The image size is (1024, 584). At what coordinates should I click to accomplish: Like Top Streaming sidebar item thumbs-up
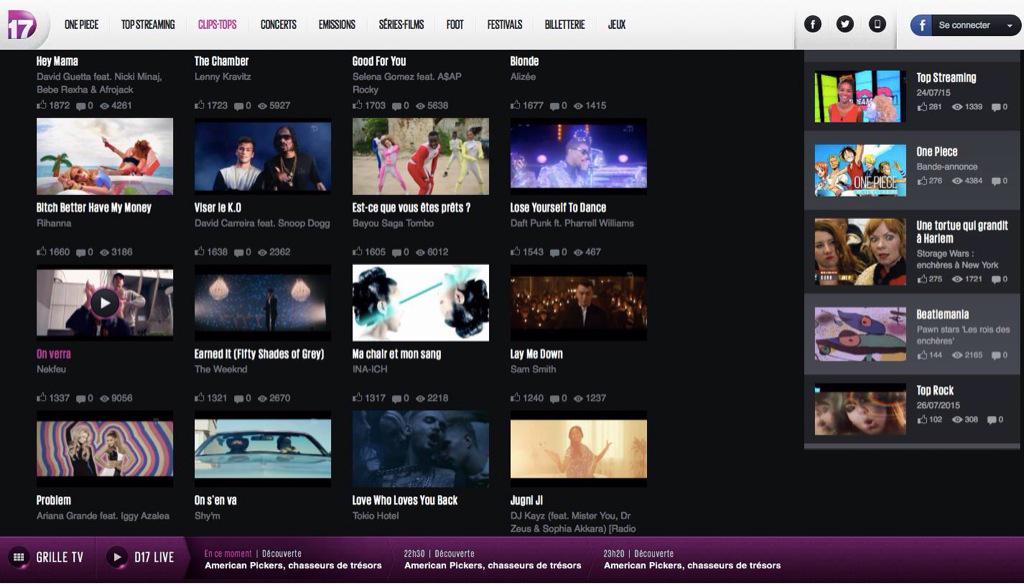pyautogui.click(x=922, y=106)
